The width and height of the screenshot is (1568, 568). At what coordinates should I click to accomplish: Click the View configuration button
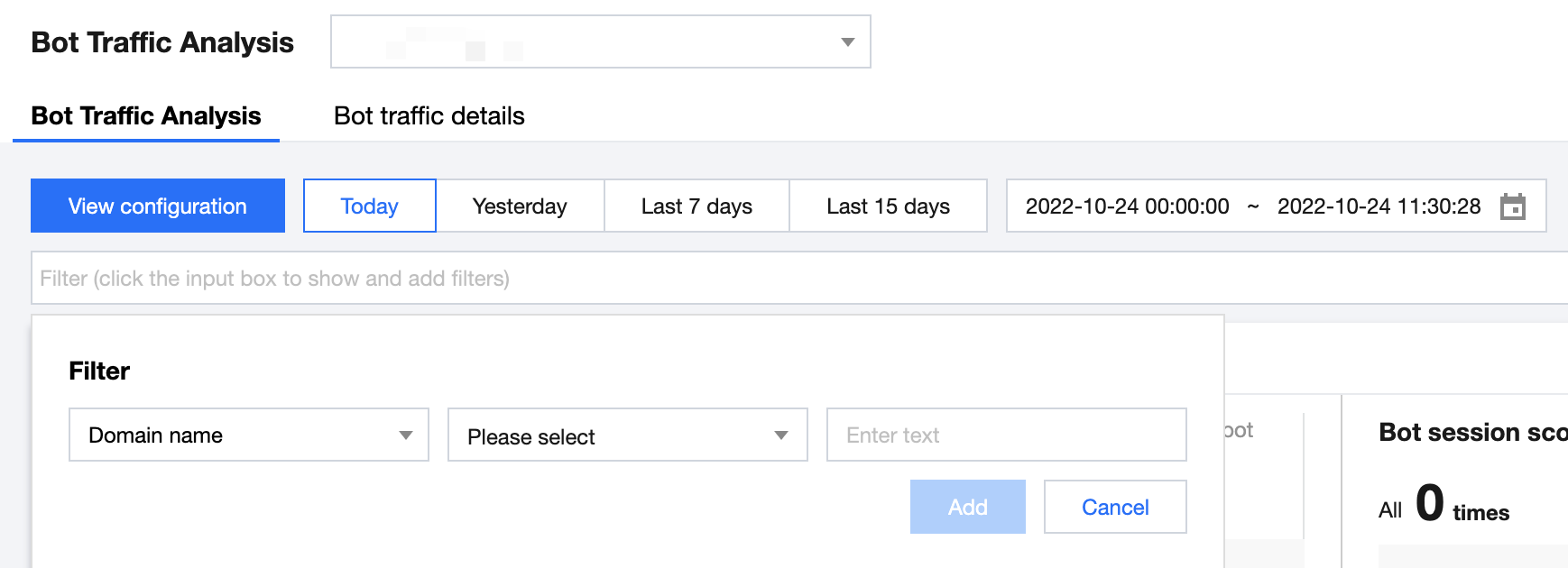tap(158, 206)
